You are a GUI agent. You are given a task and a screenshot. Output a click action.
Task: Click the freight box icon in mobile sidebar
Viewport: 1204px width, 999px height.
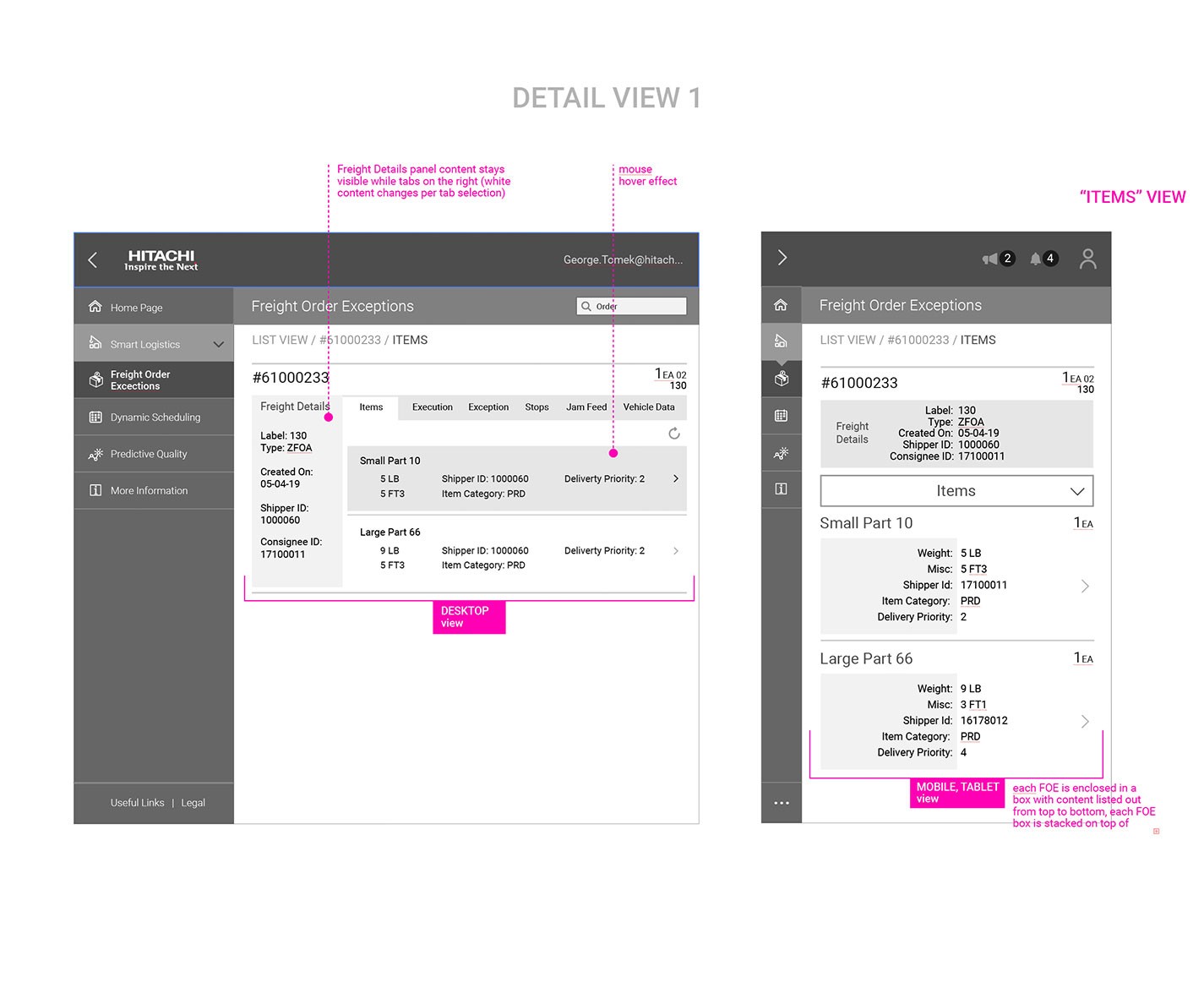coord(782,379)
